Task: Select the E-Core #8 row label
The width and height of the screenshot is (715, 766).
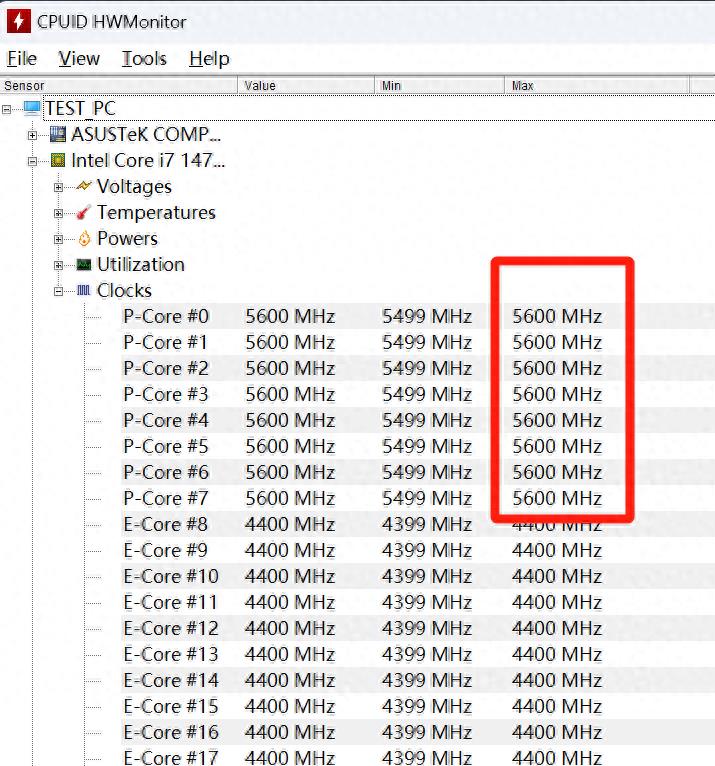Action: (166, 524)
